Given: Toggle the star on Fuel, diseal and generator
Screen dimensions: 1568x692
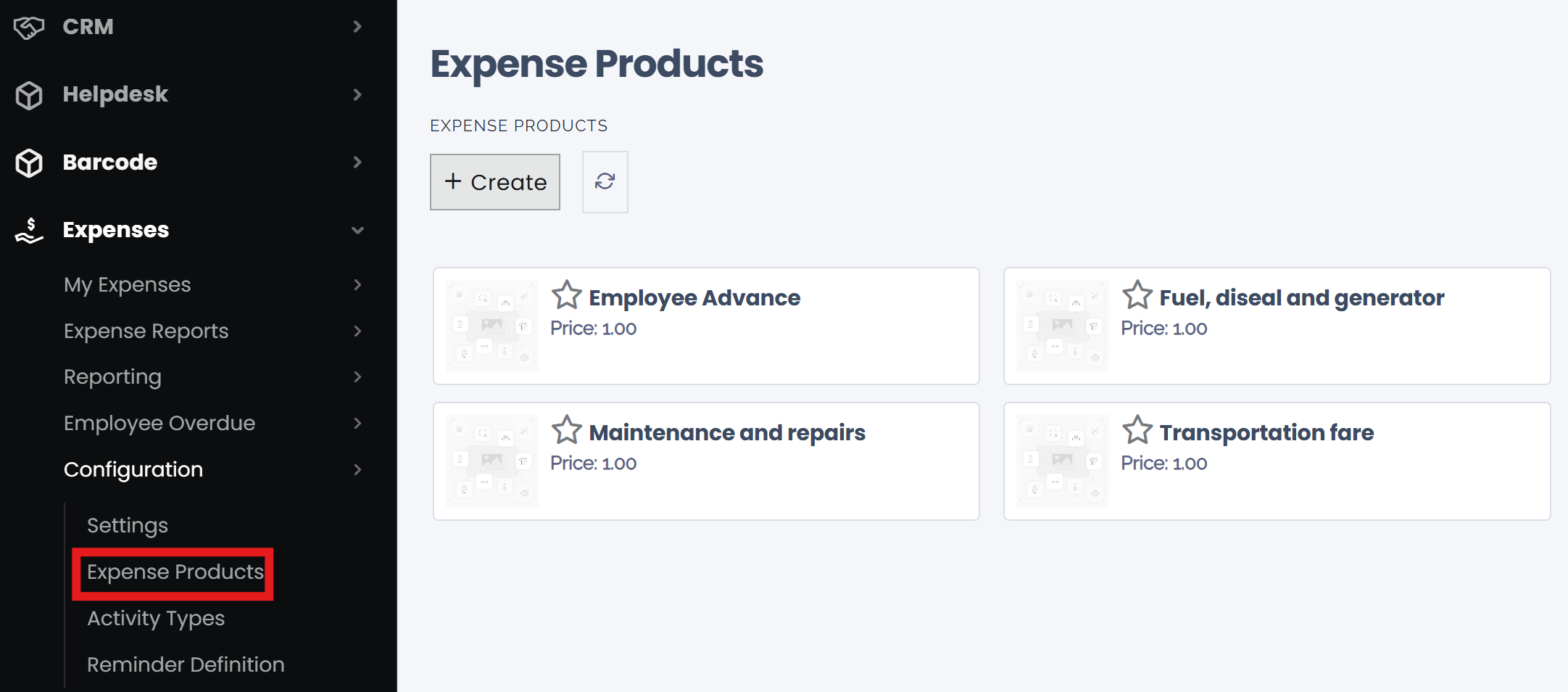Looking at the screenshot, I should tap(1137, 294).
